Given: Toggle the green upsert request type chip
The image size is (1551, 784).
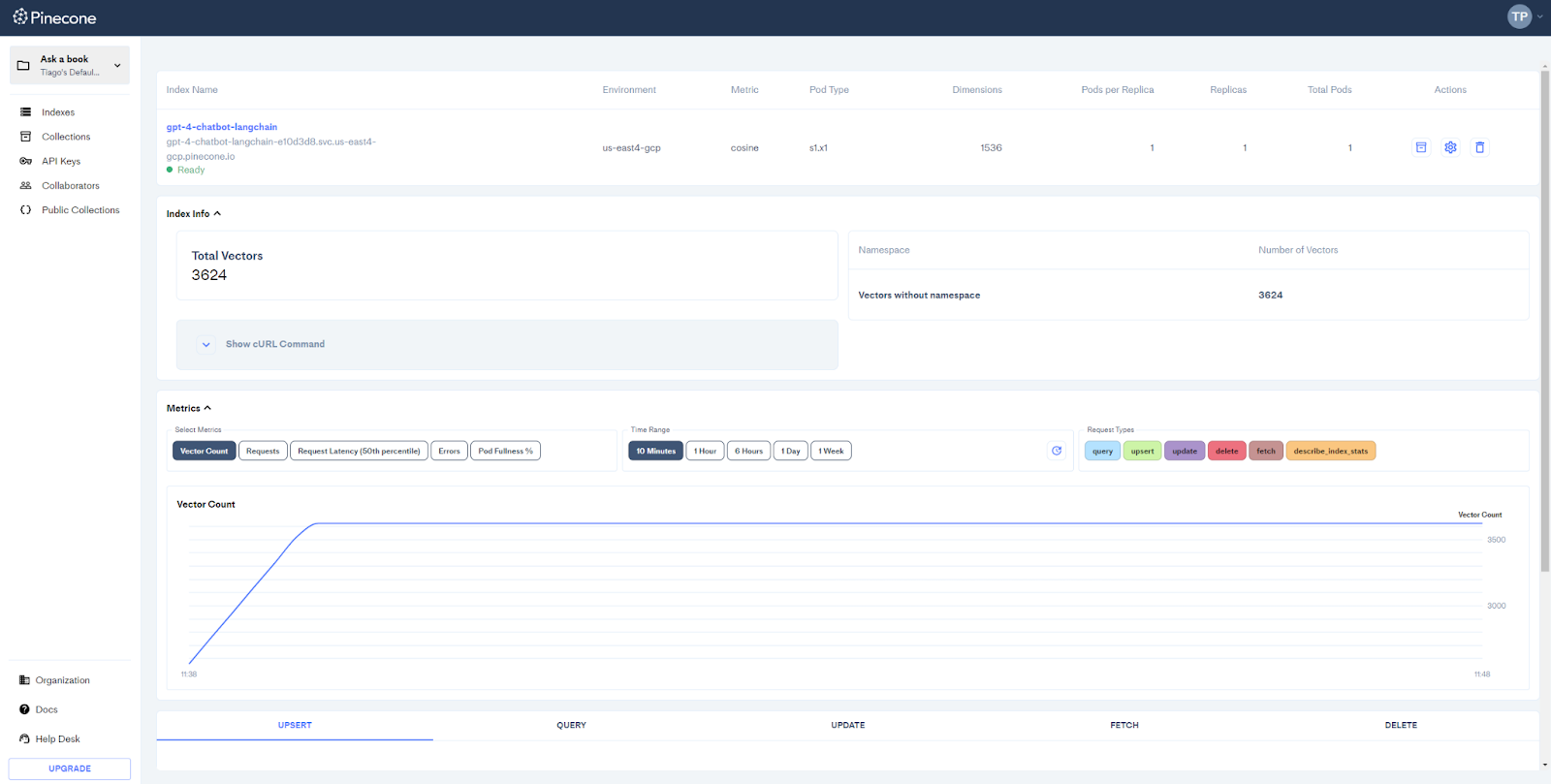Looking at the screenshot, I should [1143, 451].
